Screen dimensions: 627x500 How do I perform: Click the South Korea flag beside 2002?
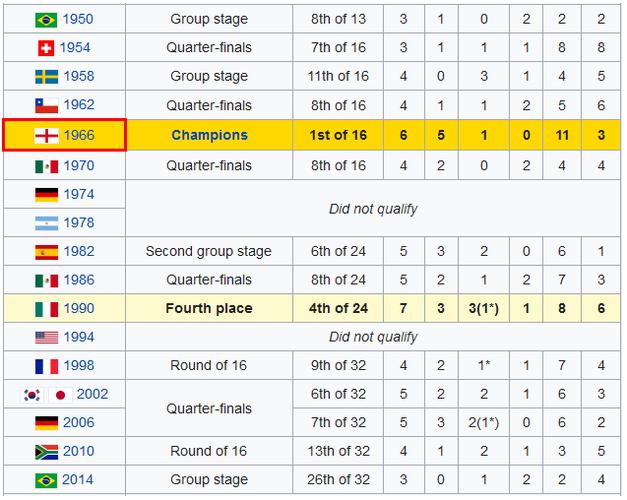tap(30, 395)
